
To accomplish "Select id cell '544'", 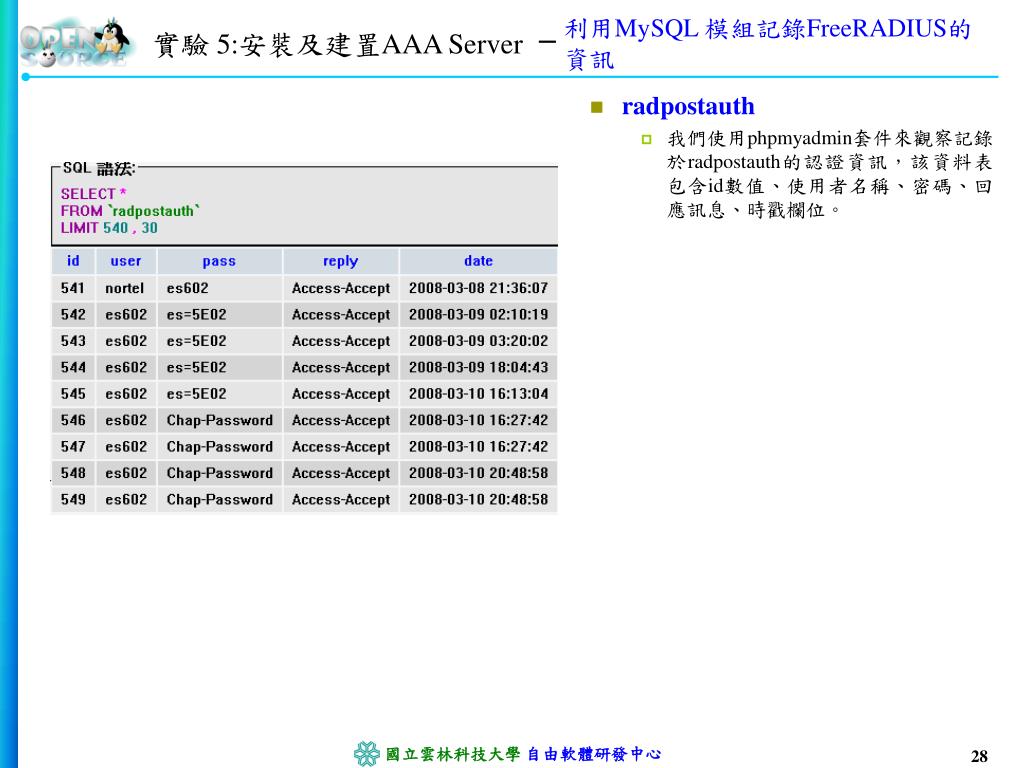I will [x=73, y=368].
